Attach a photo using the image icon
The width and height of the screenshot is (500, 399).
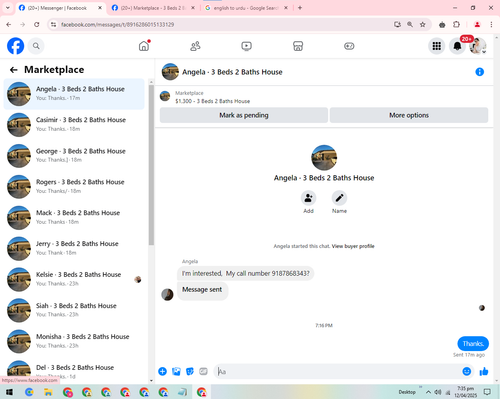point(176,371)
